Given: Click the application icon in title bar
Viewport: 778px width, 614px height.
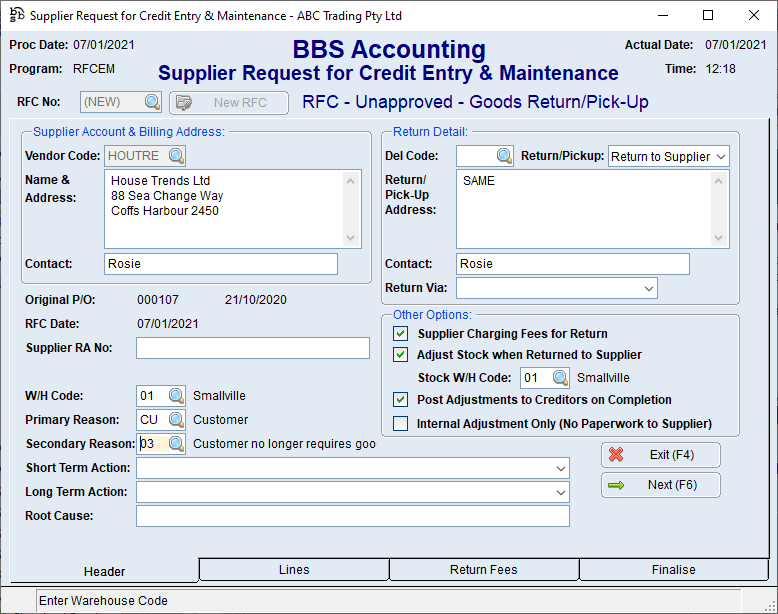Looking at the screenshot, I should tap(16, 15).
